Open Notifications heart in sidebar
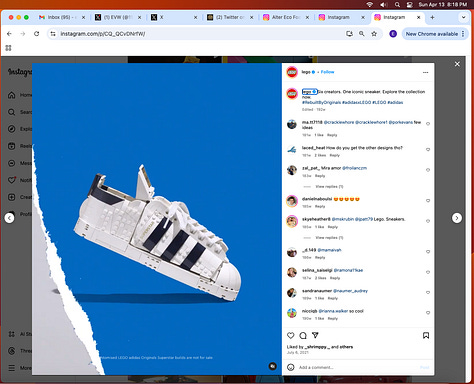The height and width of the screenshot is (384, 474). (12, 180)
